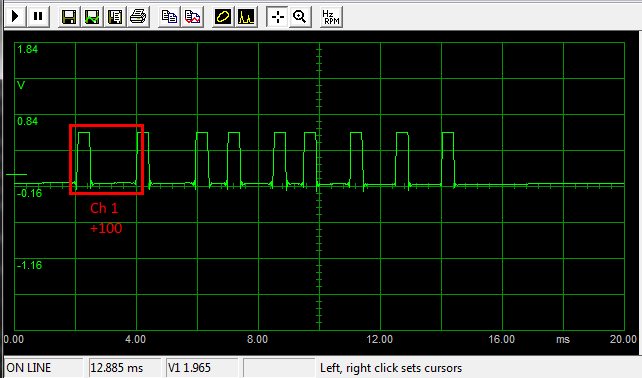Screen dimensions: 642x378
Task: Click the cursor hint message in status bar
Action: (391, 368)
